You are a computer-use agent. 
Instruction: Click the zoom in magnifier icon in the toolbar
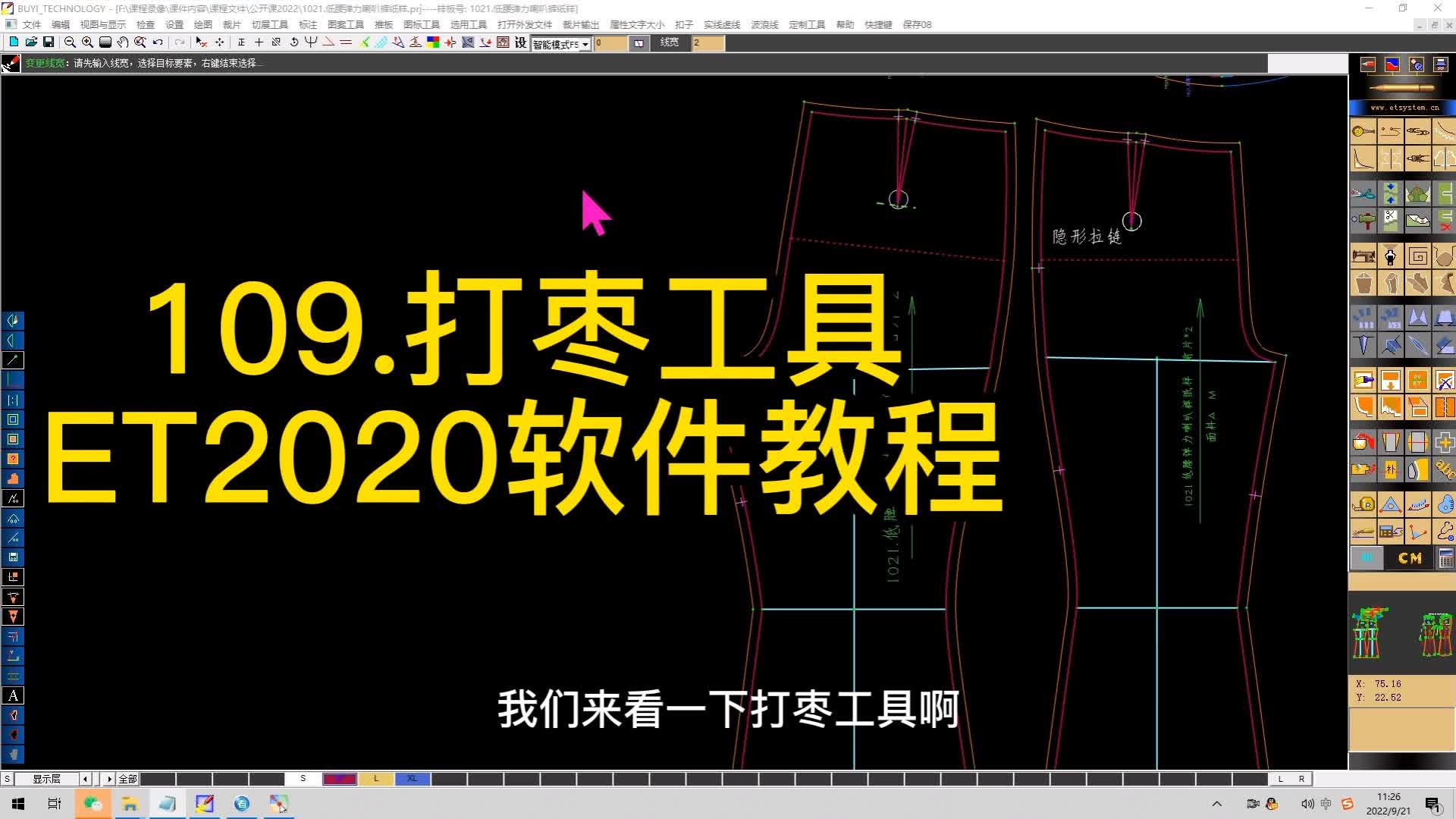86,43
